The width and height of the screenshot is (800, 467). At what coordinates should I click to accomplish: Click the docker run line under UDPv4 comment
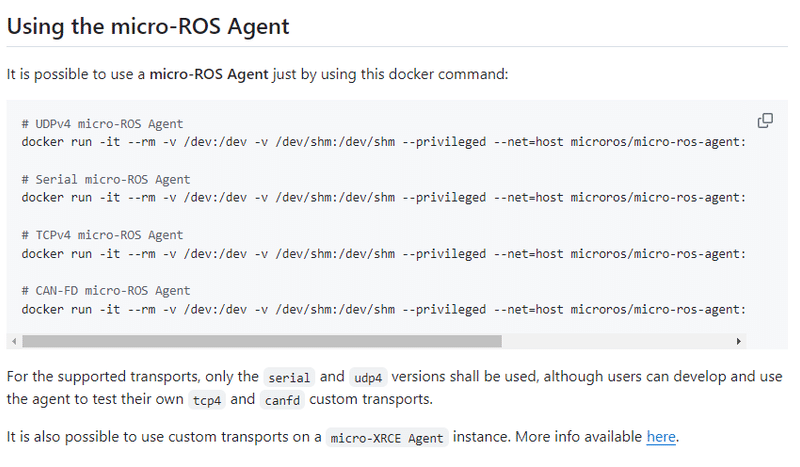click(384, 142)
